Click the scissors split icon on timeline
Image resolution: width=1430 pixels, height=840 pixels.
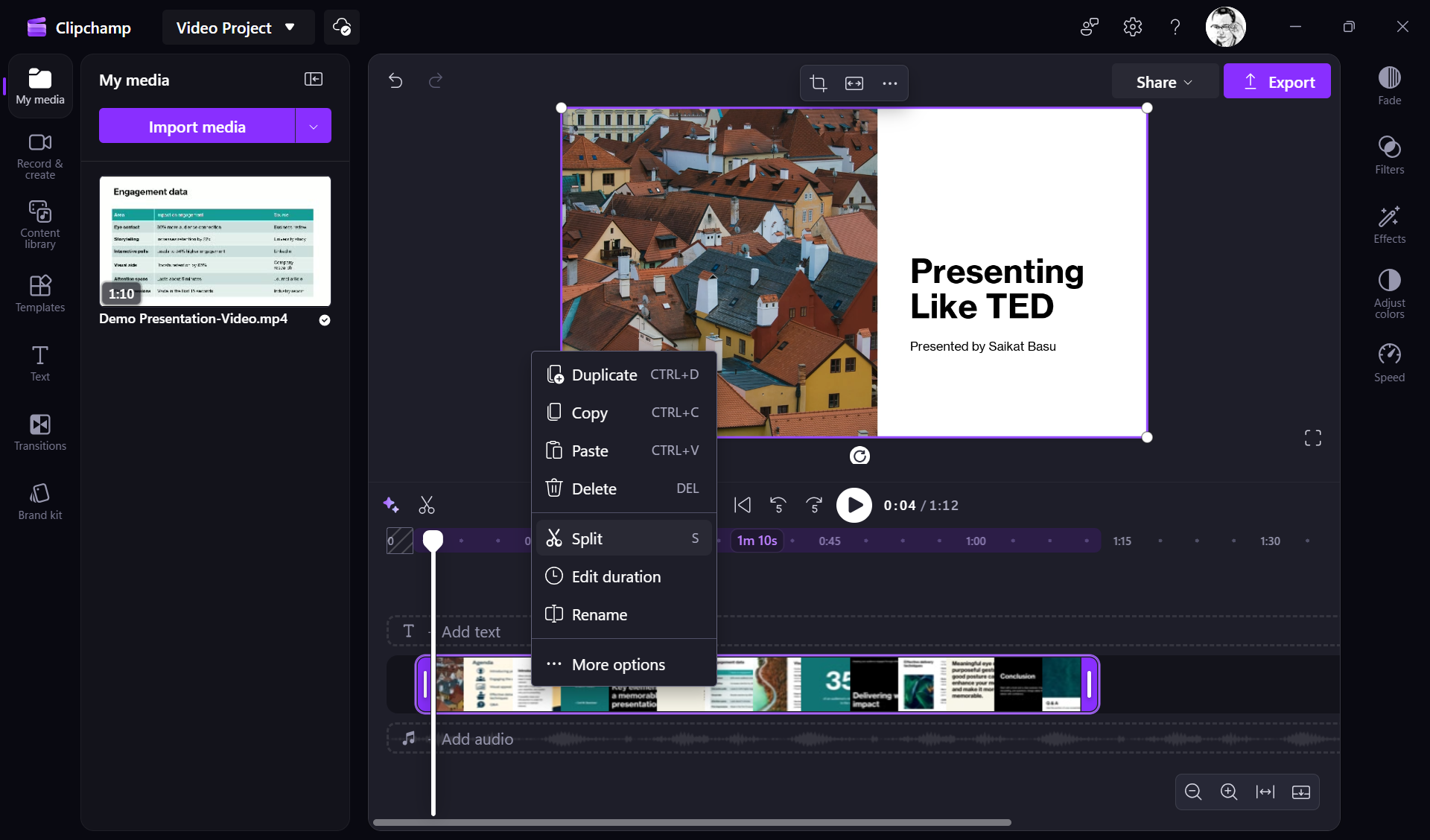point(427,506)
